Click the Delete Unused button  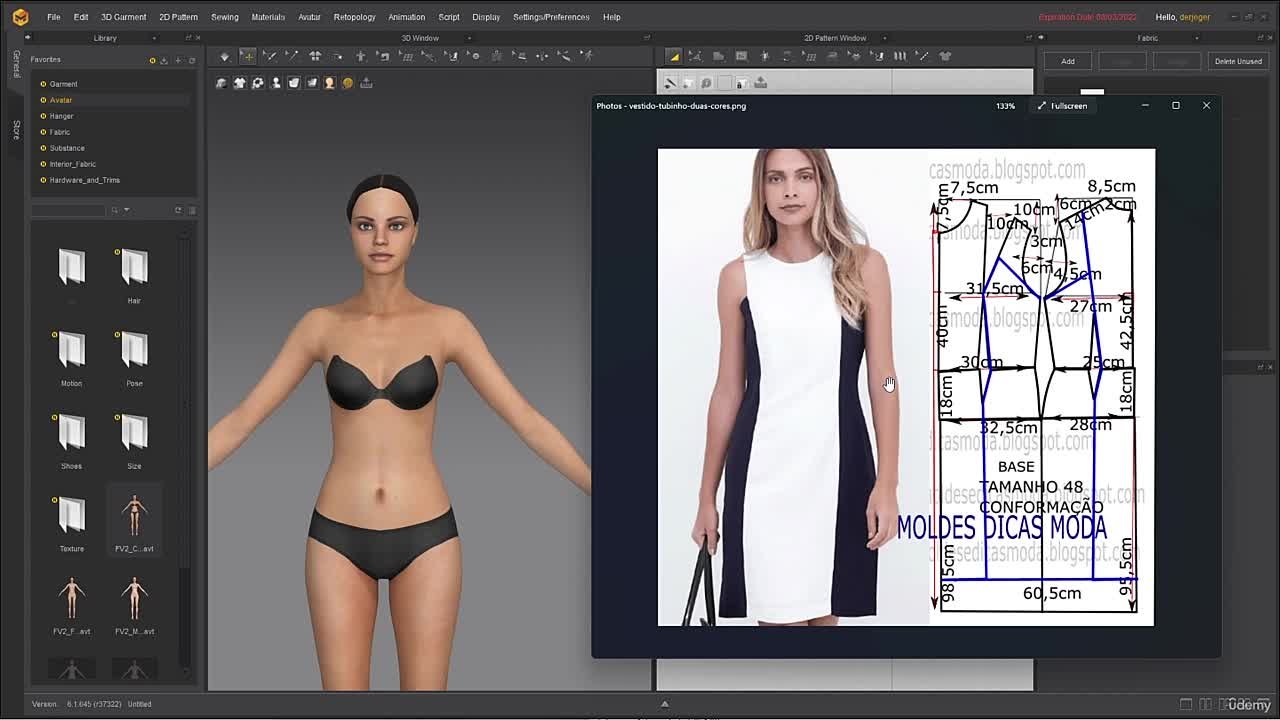1238,61
